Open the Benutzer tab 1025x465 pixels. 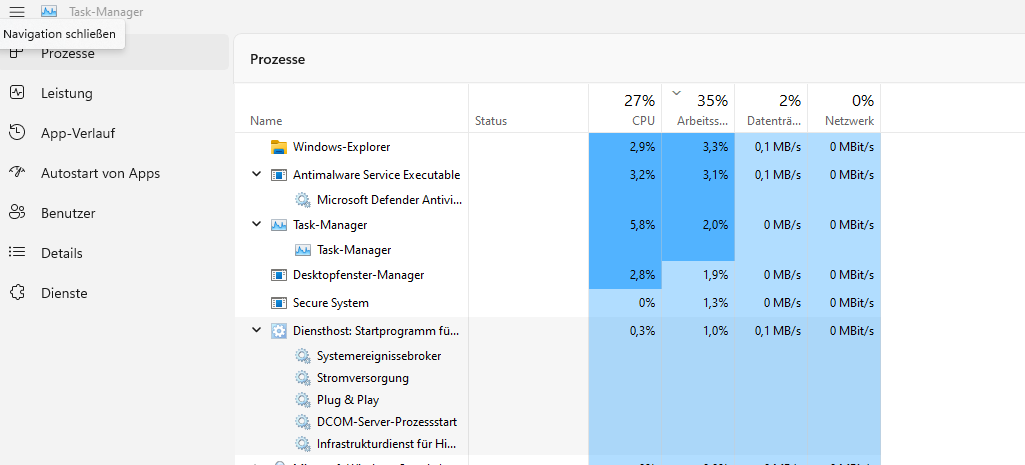click(x=114, y=213)
